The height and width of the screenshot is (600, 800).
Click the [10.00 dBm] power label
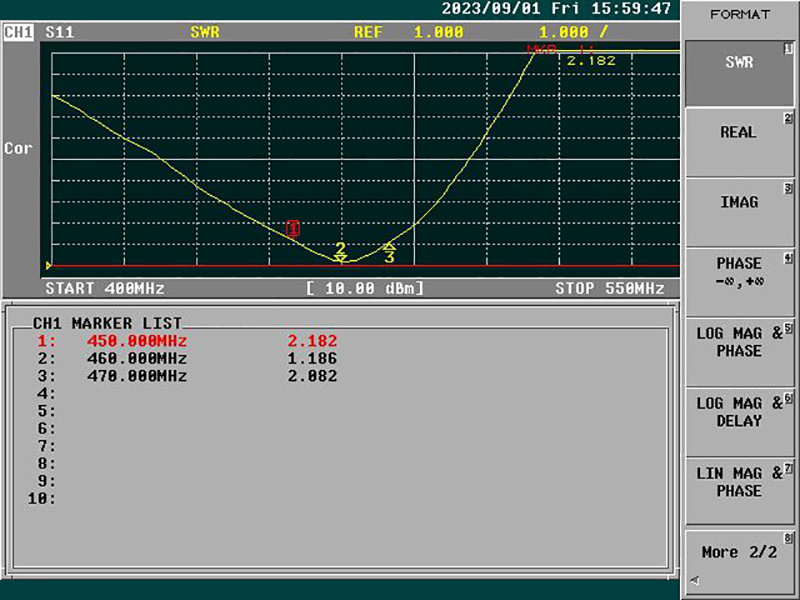click(x=365, y=288)
